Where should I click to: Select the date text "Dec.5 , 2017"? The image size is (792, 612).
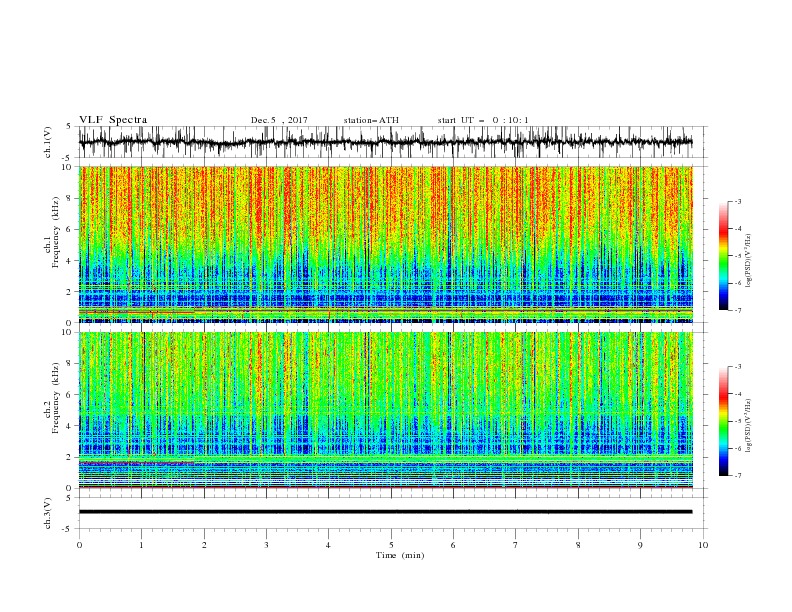point(279,120)
